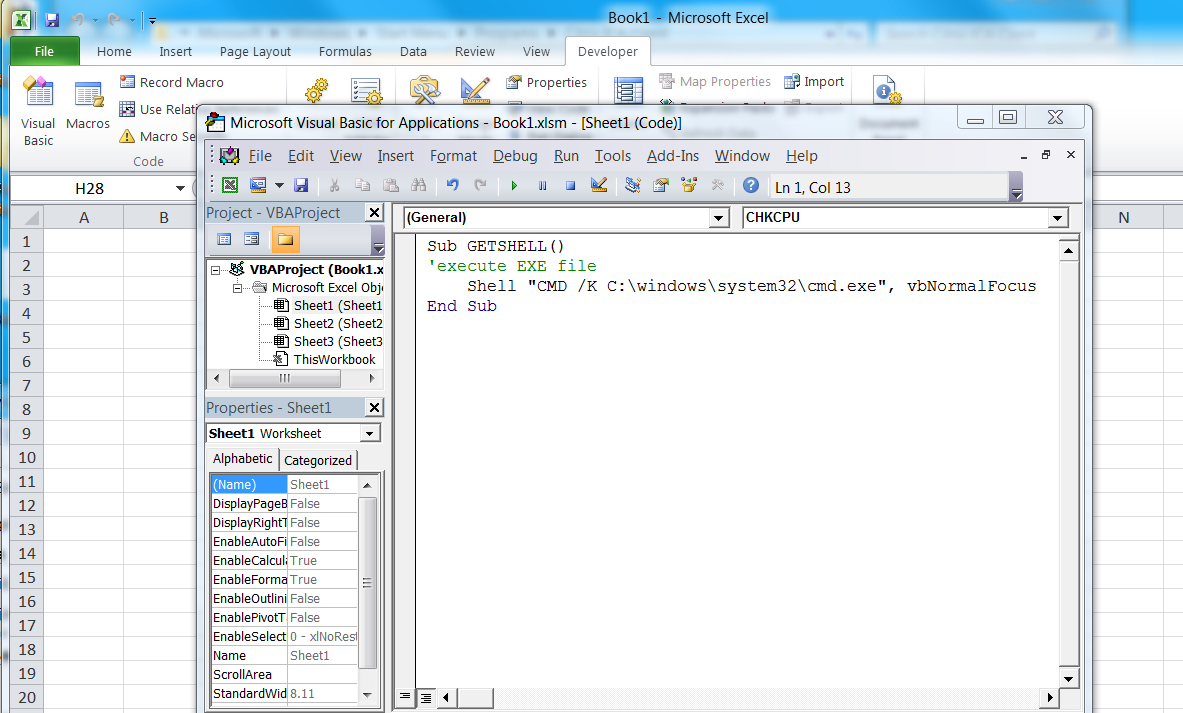Open the (General) object dropdown
Viewport: 1183px width, 713px height.
click(x=719, y=217)
